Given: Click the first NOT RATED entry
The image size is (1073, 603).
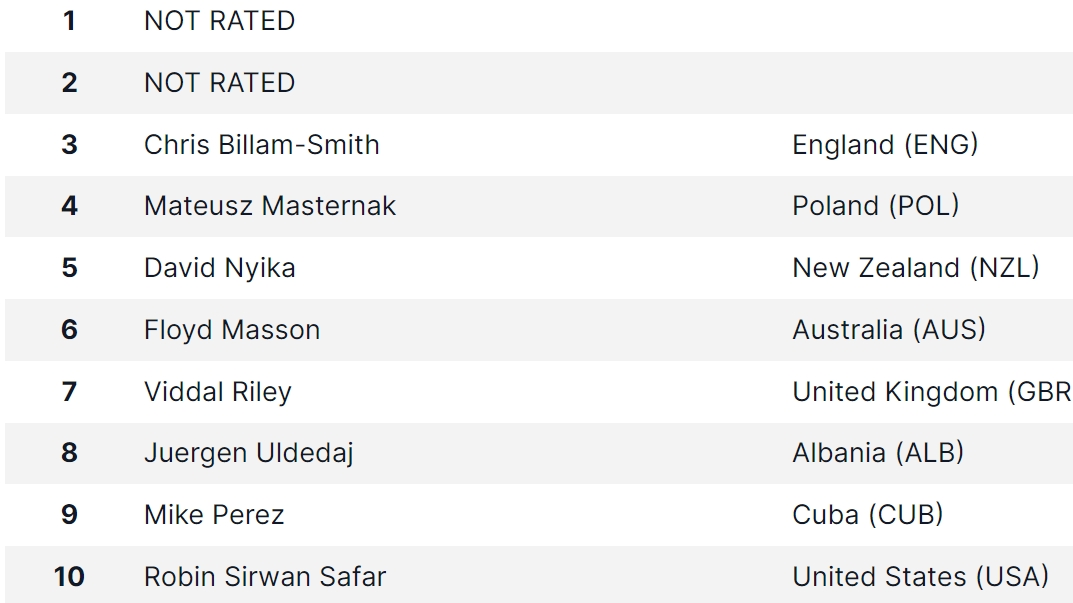Looking at the screenshot, I should click(x=220, y=21).
